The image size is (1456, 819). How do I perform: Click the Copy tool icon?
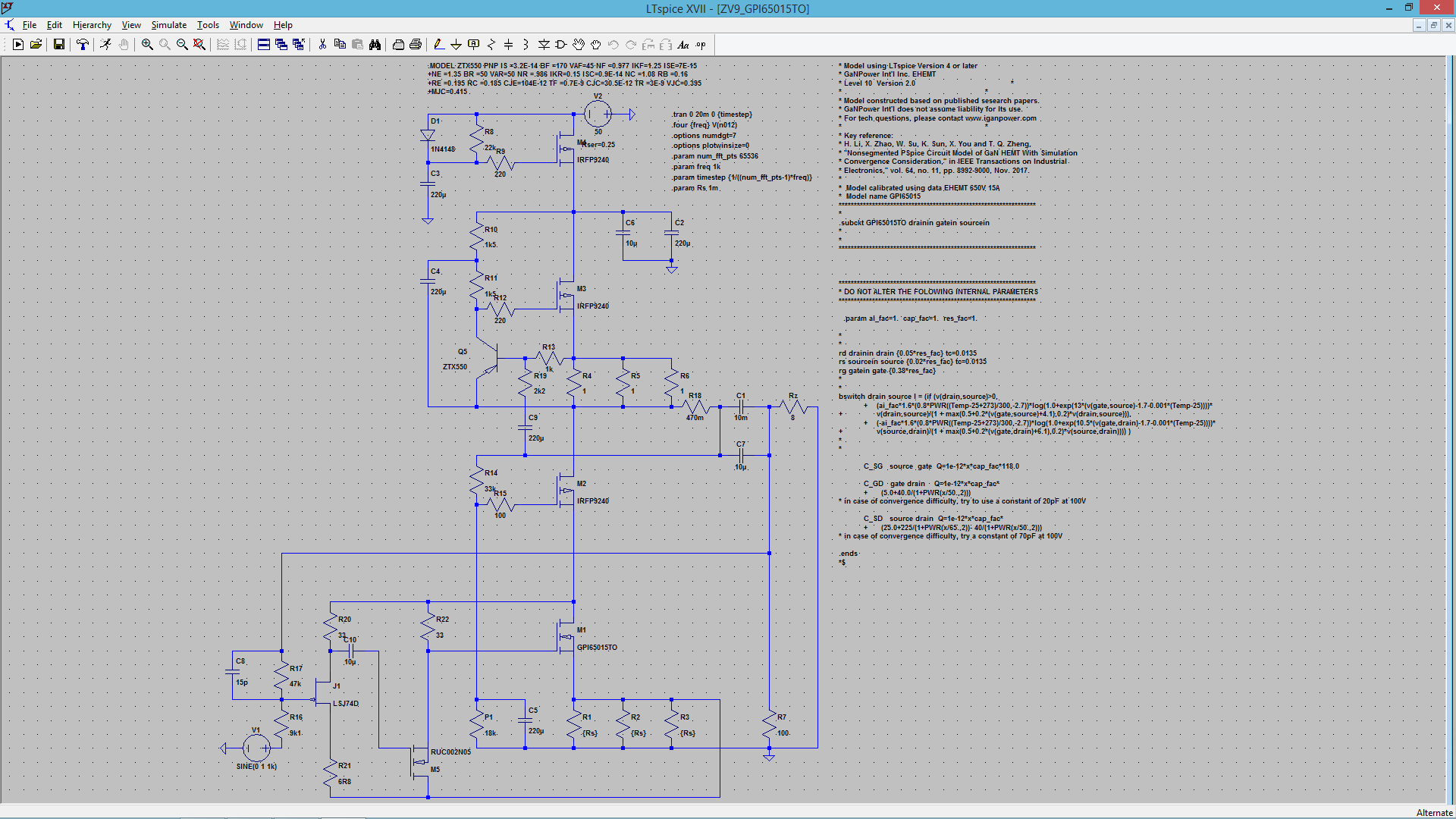(340, 45)
